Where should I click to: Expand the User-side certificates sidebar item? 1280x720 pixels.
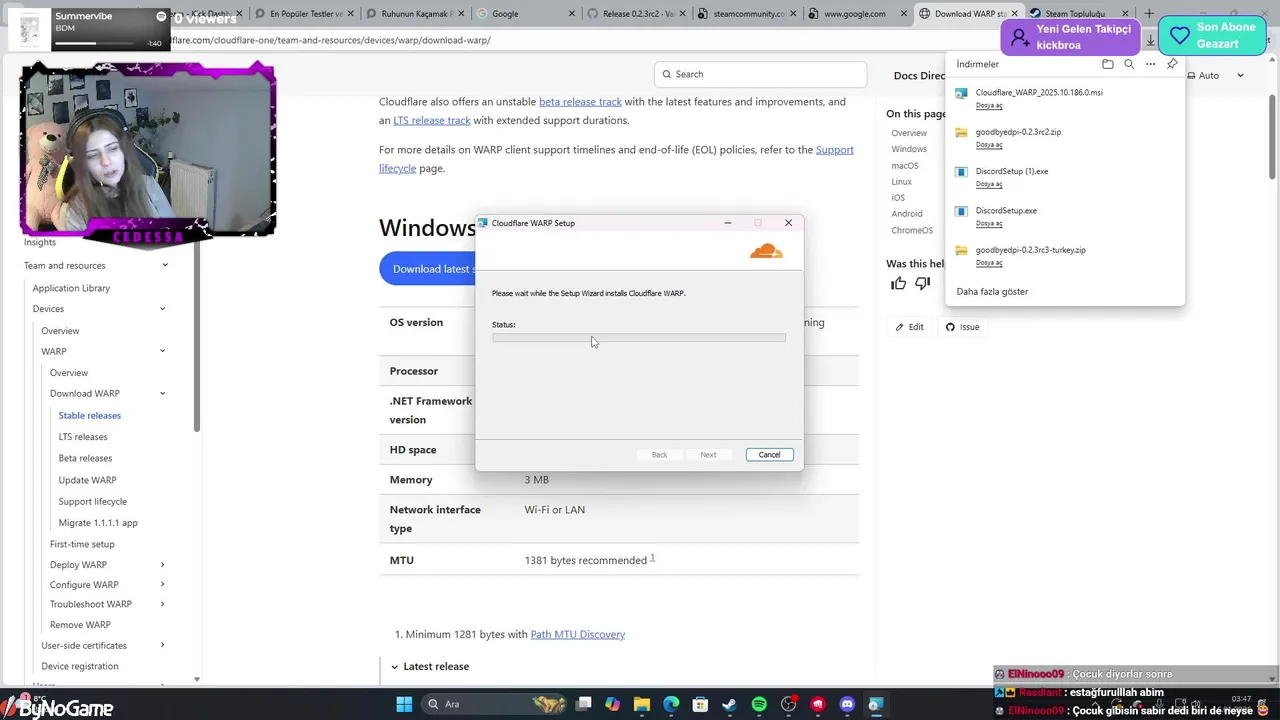(162, 645)
